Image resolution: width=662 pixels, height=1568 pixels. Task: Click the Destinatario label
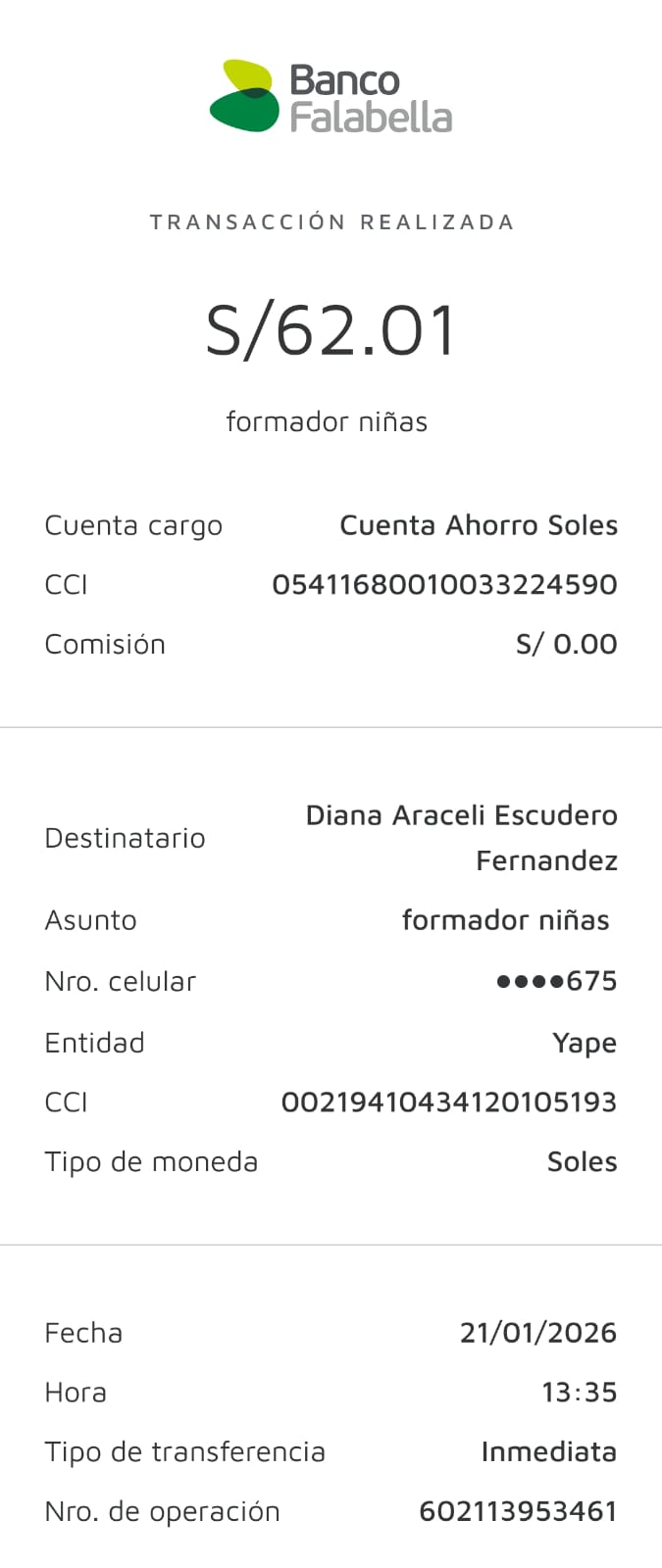coord(125,839)
